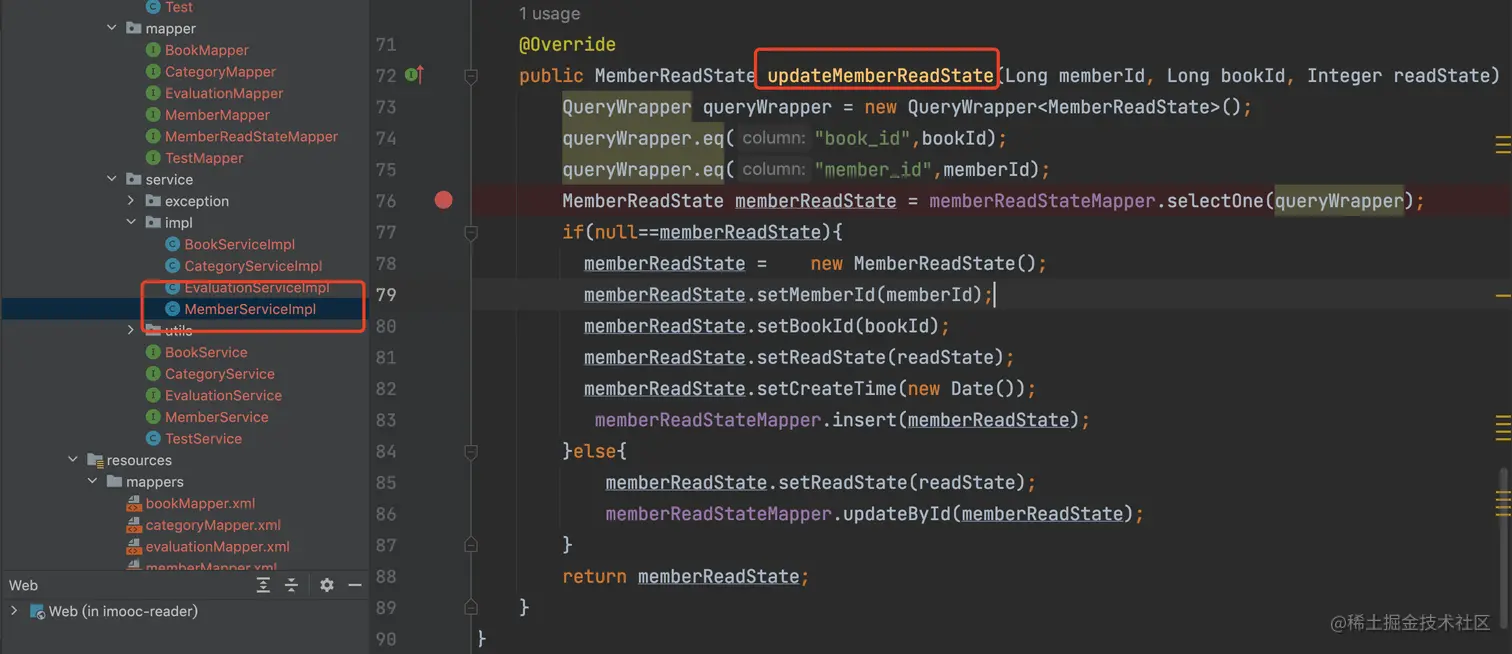
Task: Click the exception folder icon
Action: click(x=153, y=201)
